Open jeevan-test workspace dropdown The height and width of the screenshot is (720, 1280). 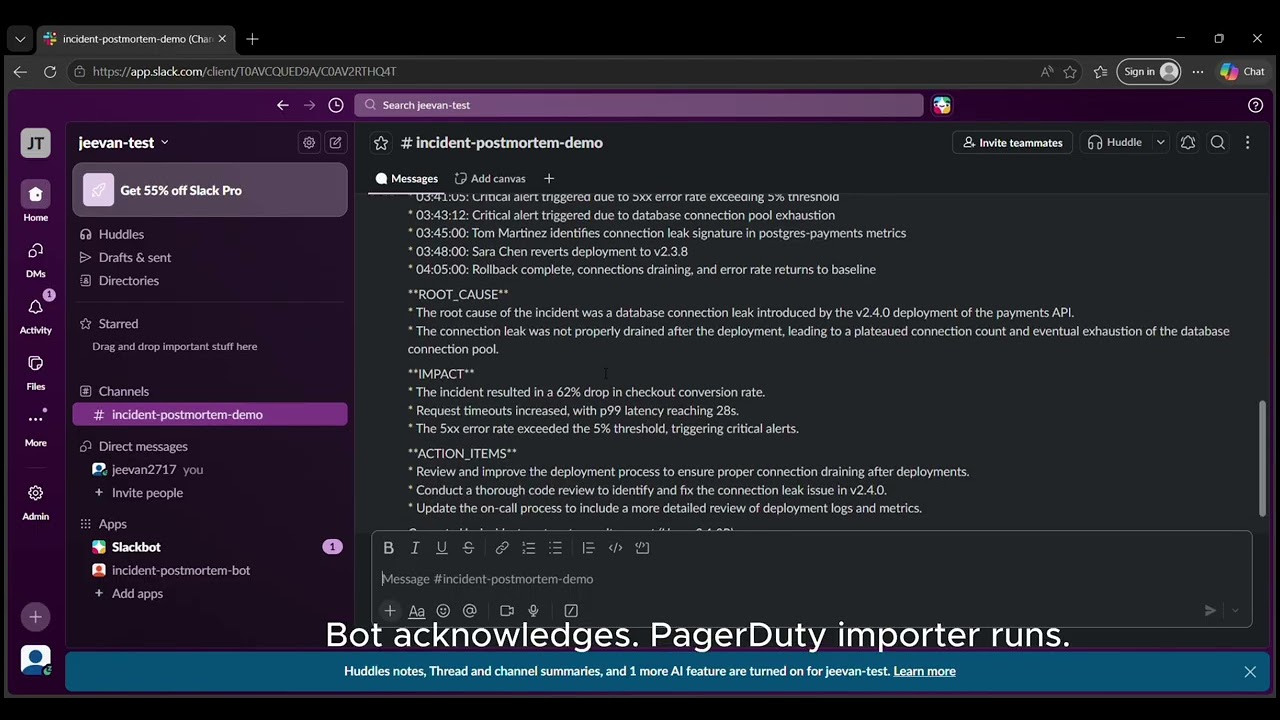point(124,143)
